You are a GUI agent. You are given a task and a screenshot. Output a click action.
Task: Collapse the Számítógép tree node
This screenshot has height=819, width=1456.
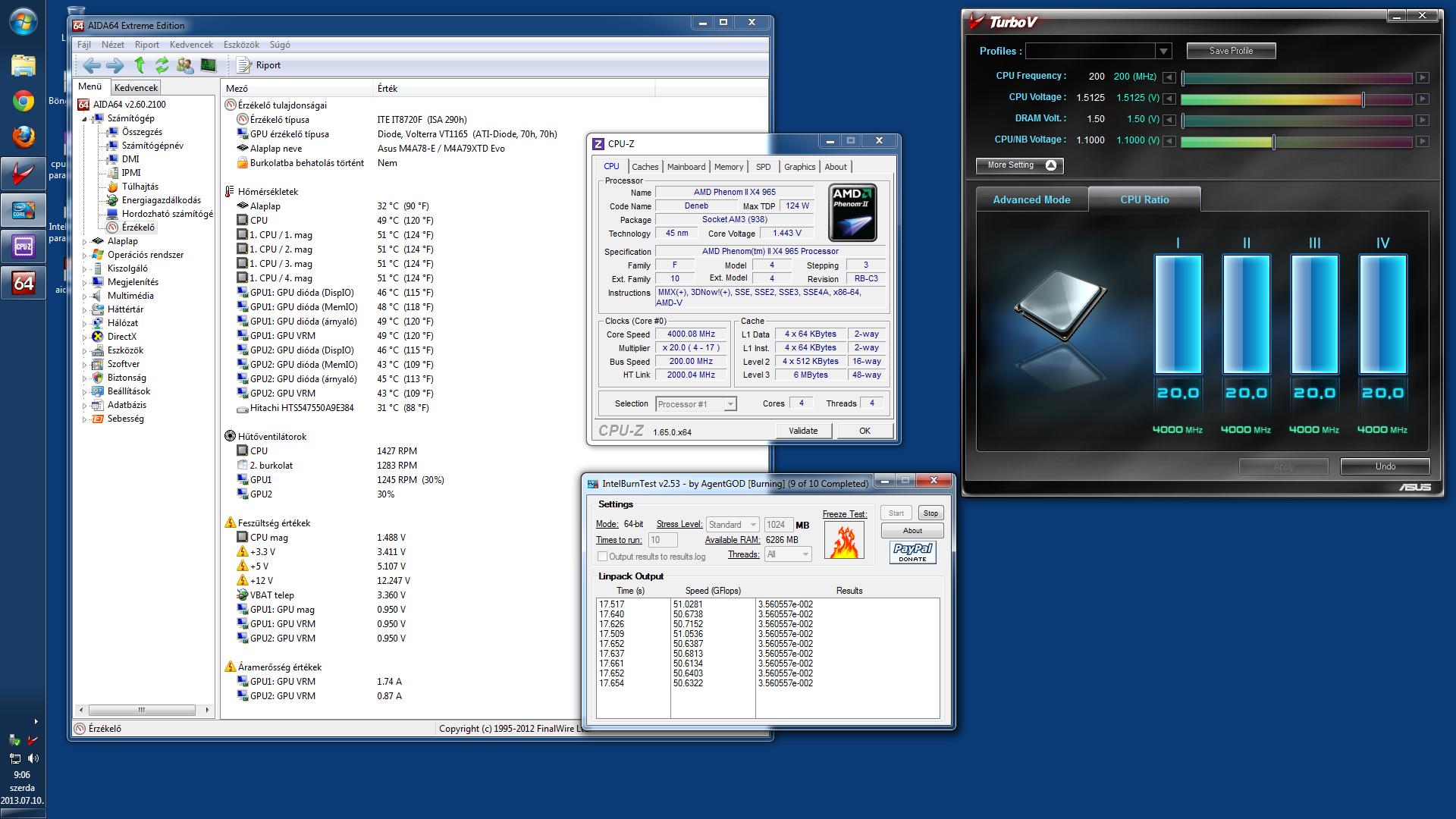click(x=85, y=119)
